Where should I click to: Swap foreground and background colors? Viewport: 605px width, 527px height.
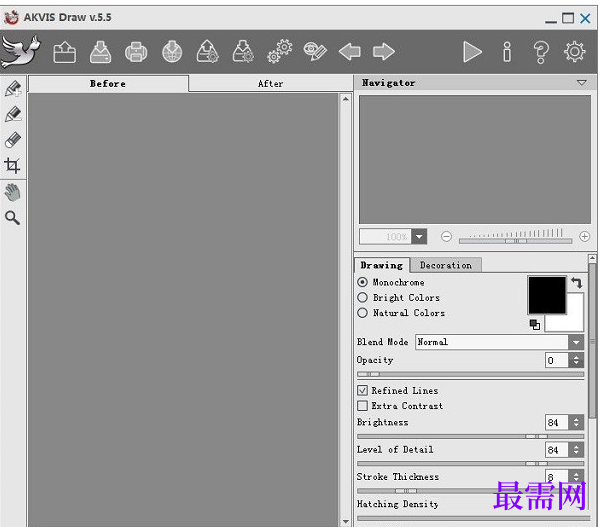[x=576, y=283]
